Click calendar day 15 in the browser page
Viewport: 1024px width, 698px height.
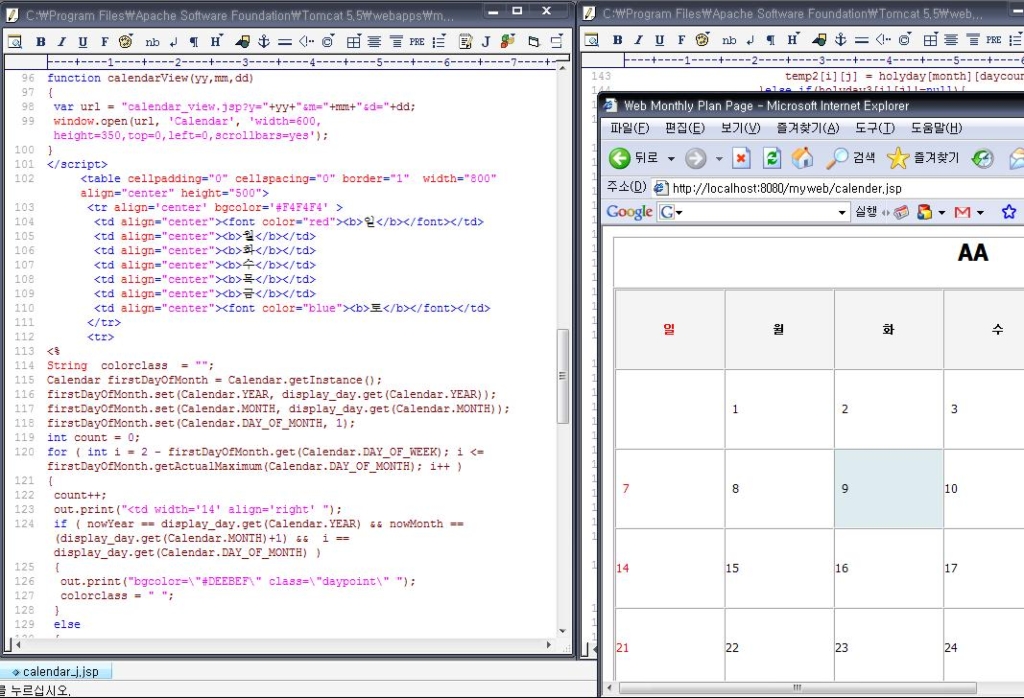click(733, 568)
